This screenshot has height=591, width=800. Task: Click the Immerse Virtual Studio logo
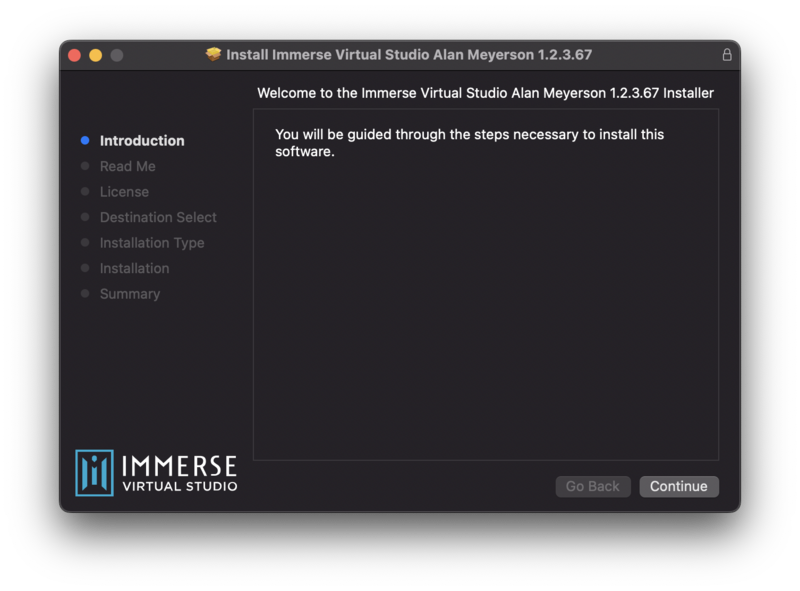coord(157,473)
